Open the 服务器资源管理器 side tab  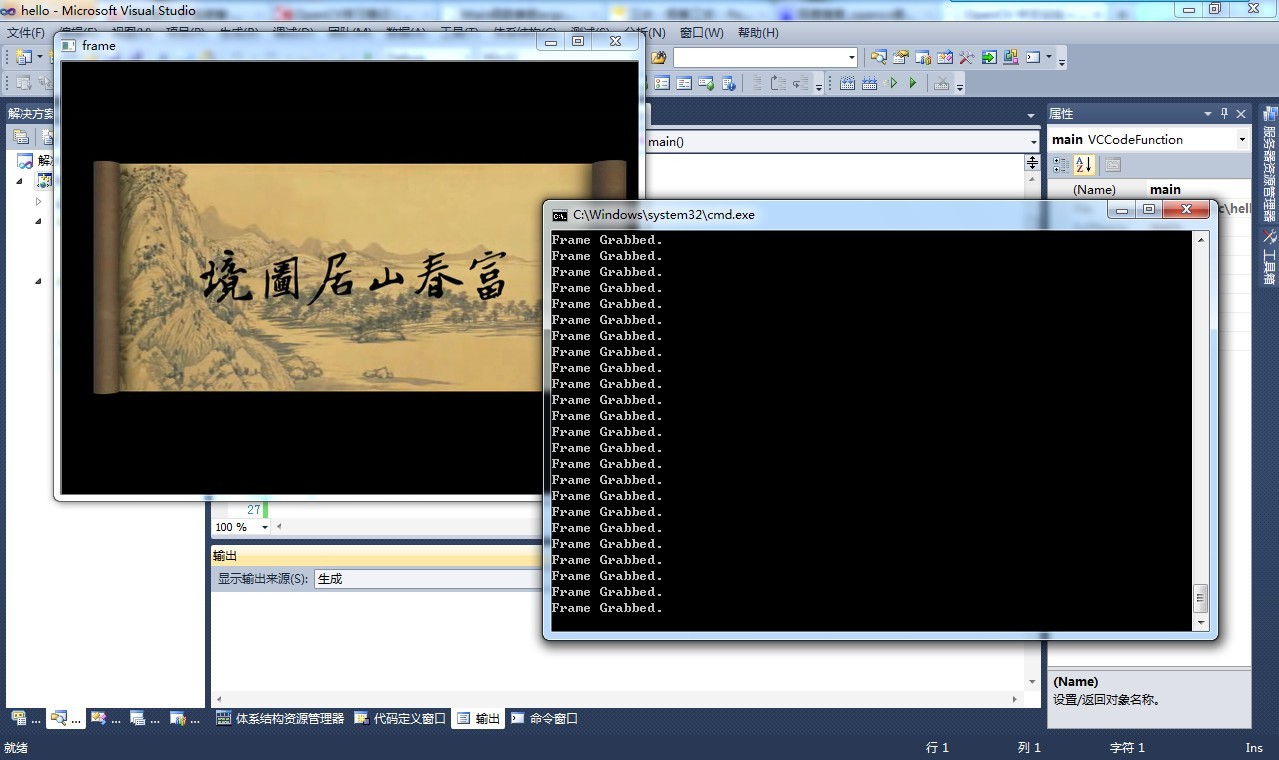(x=1269, y=164)
